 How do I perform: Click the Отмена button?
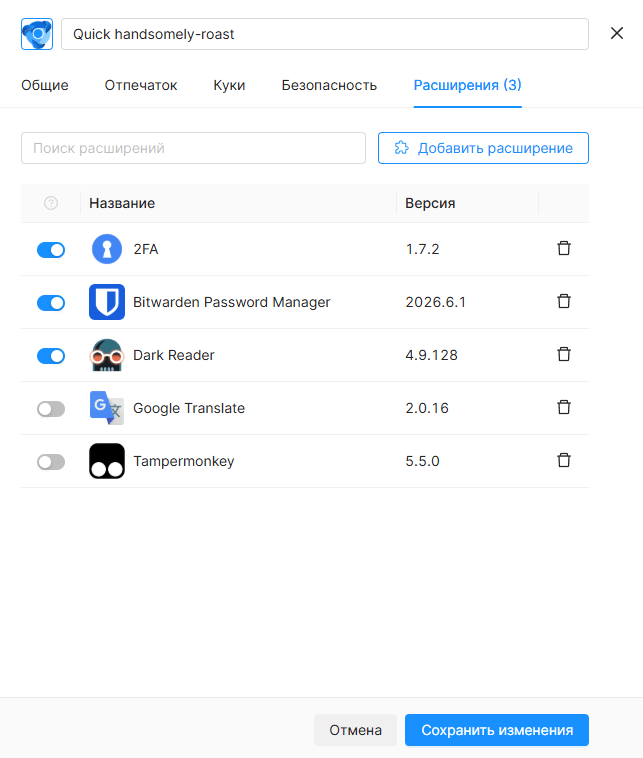point(355,730)
